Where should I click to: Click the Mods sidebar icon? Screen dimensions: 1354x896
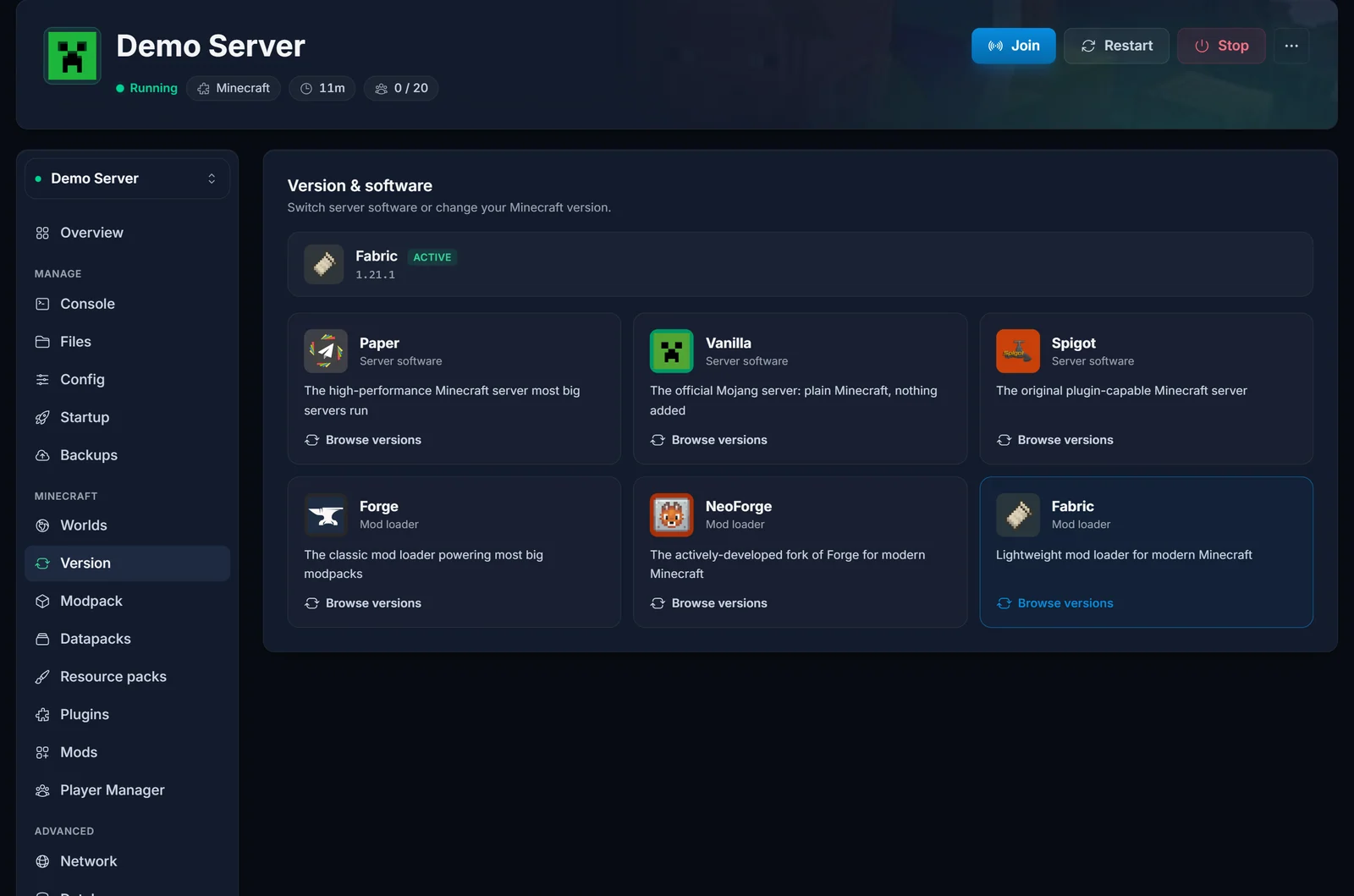point(42,752)
